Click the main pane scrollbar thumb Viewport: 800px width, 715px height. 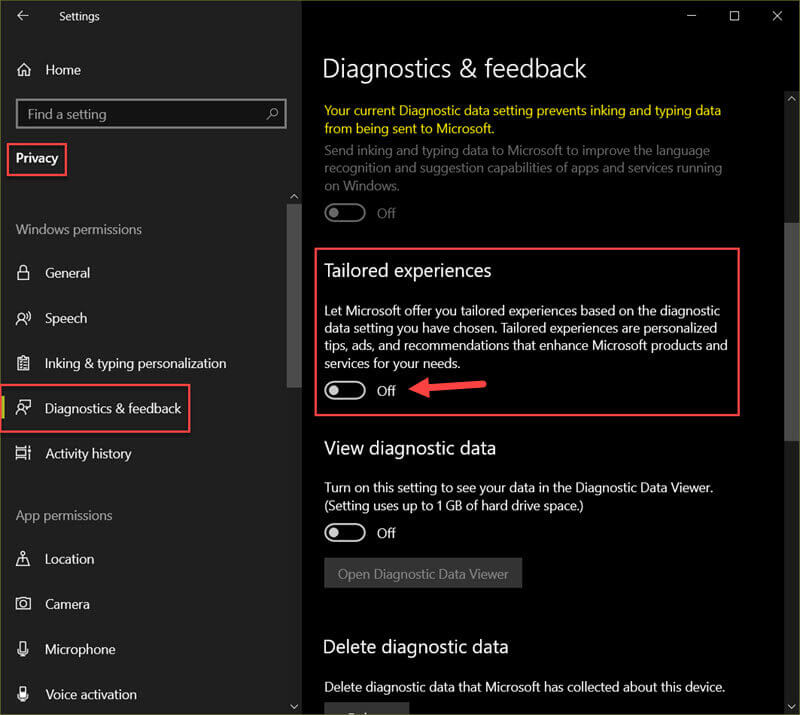coord(792,332)
